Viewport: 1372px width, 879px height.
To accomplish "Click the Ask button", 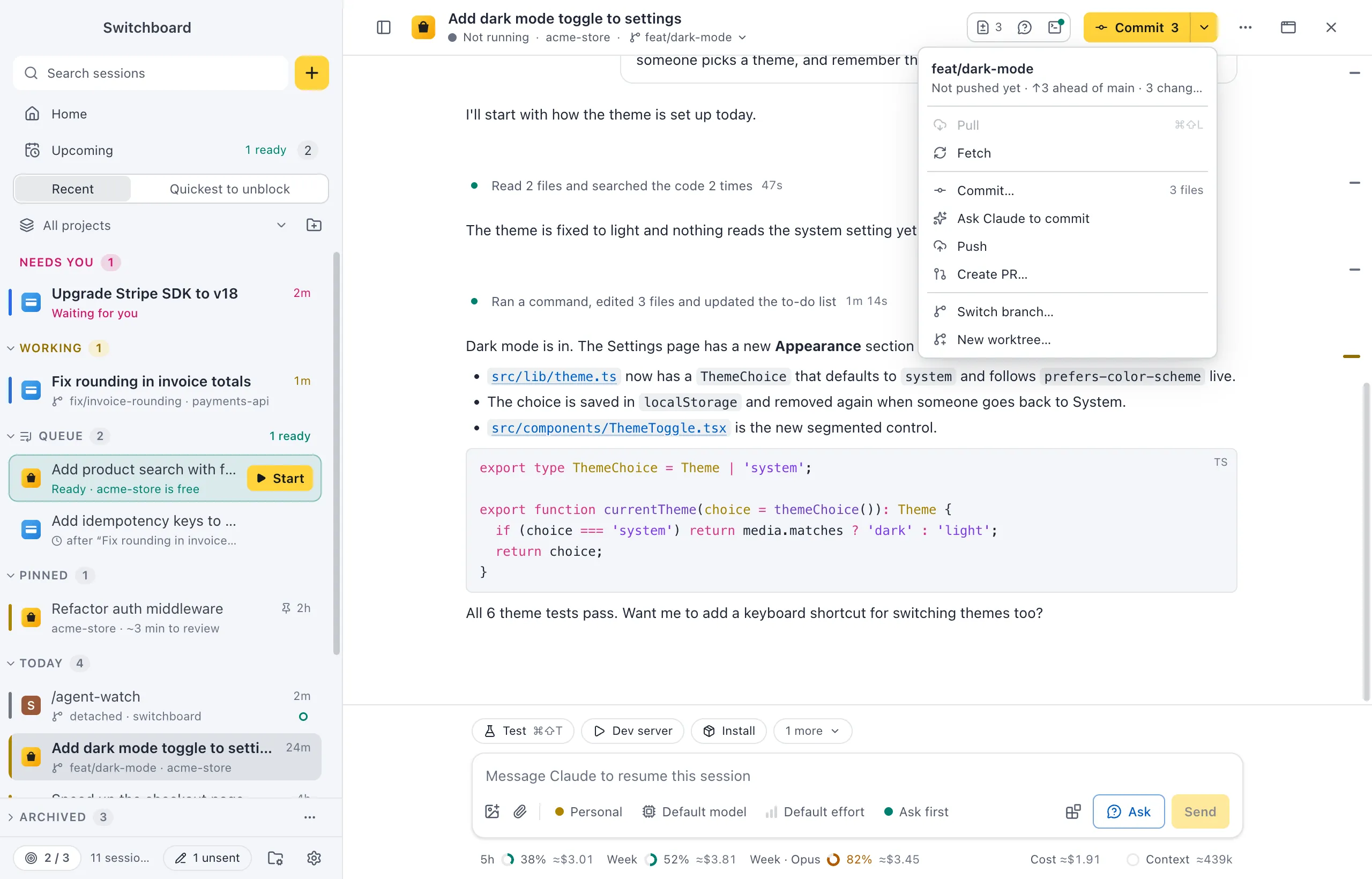I will [1128, 811].
